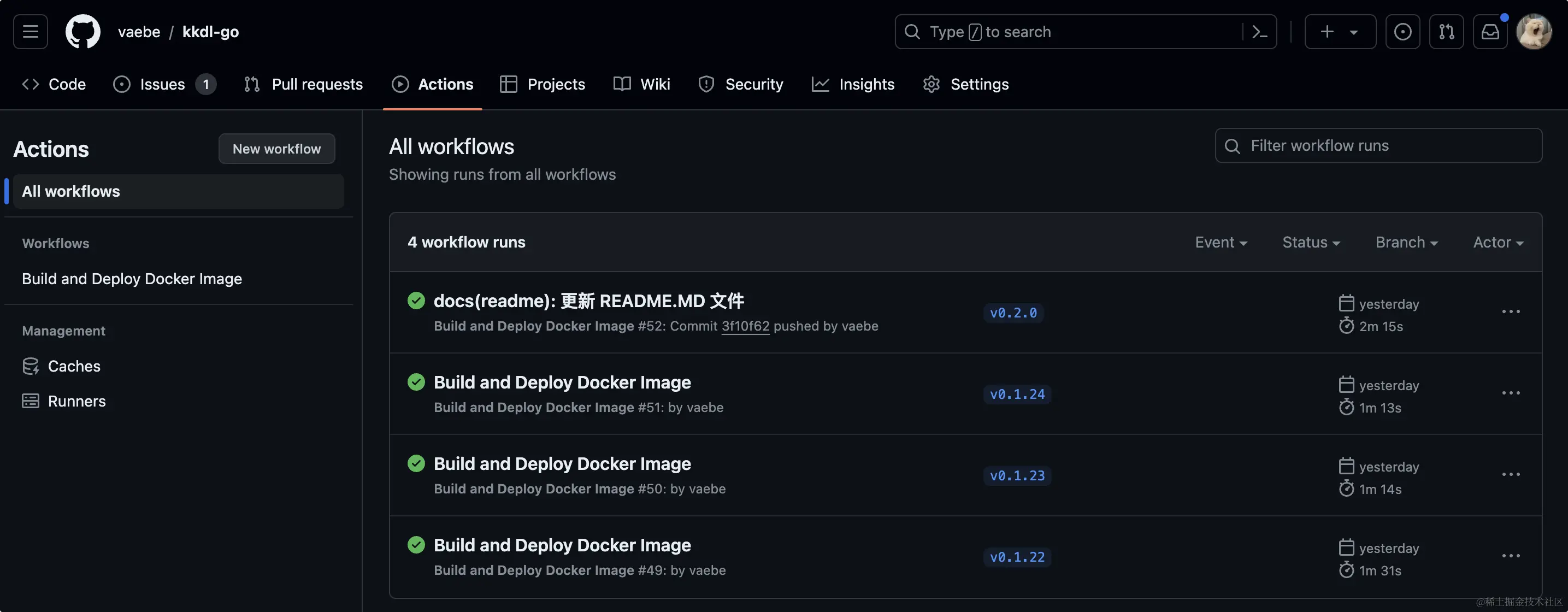Viewport: 1568px width, 612px height.
Task: Open the Build and Deploy run #50
Action: tap(562, 464)
